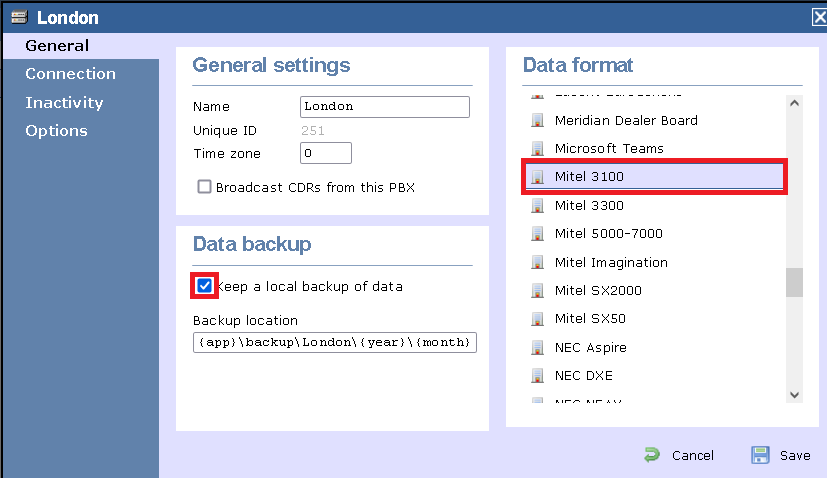Click the data format list's down arrow
827x478 pixels.
click(794, 395)
